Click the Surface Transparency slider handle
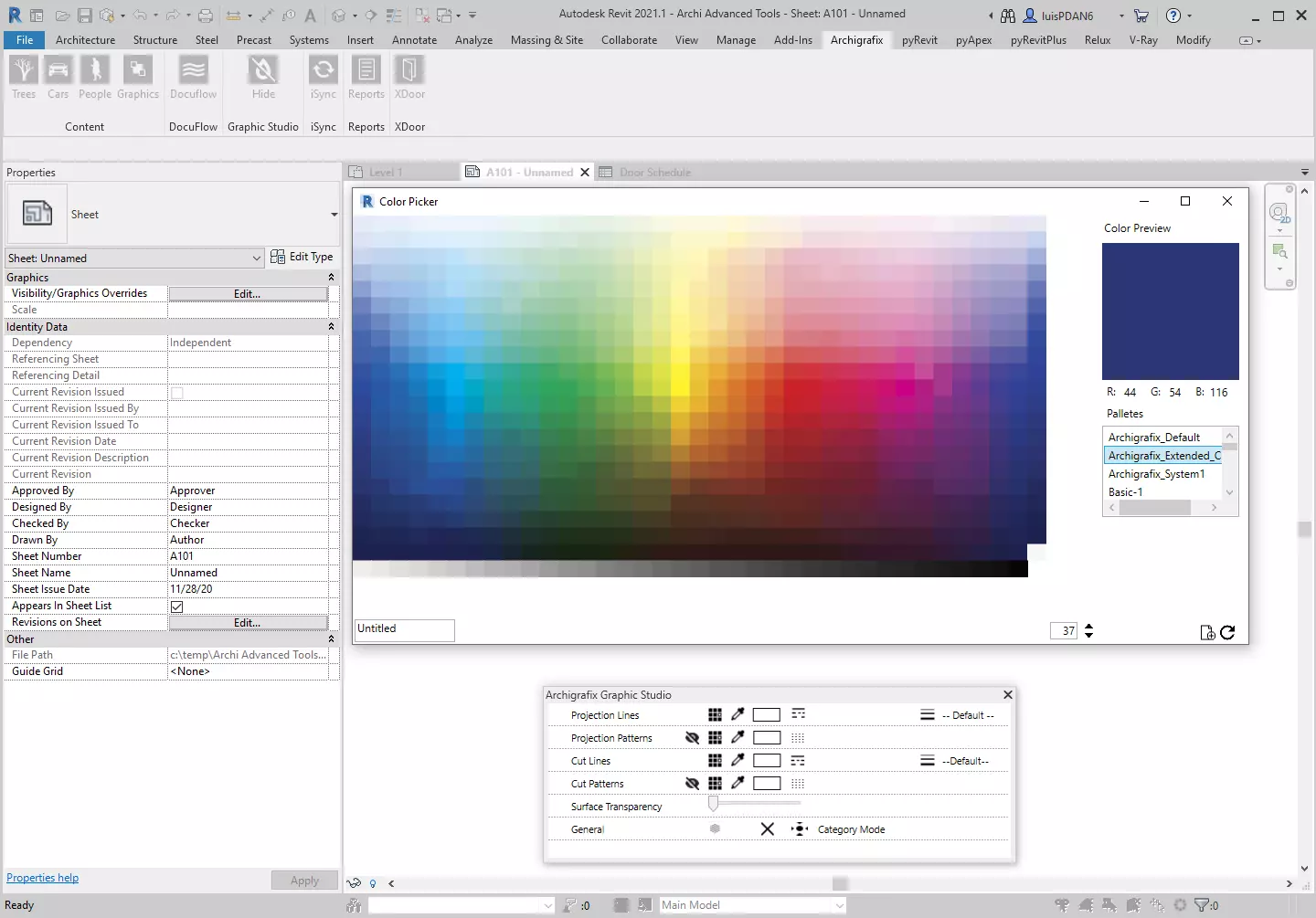 click(x=714, y=804)
